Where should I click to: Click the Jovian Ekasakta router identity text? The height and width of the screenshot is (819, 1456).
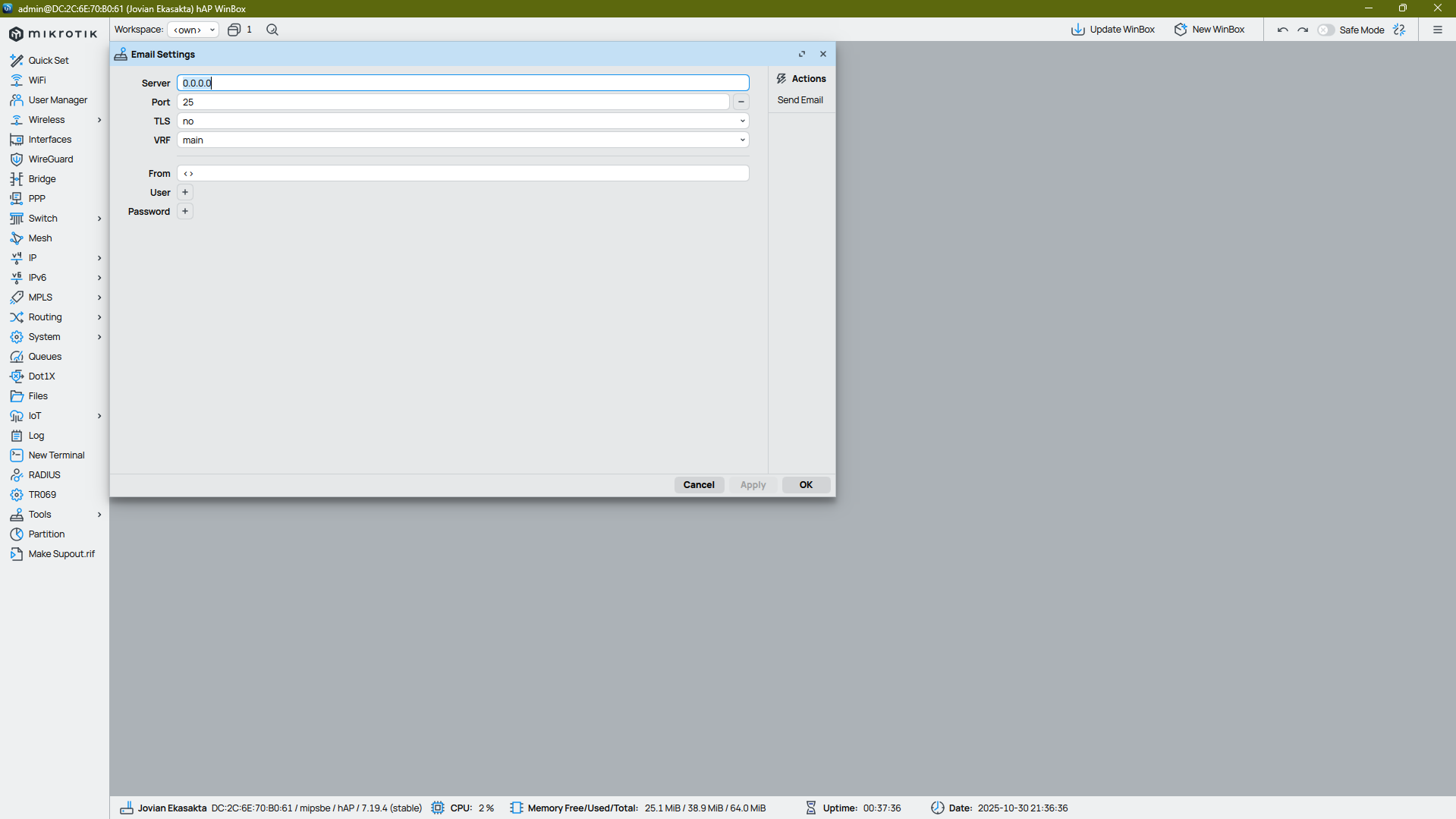click(x=172, y=808)
